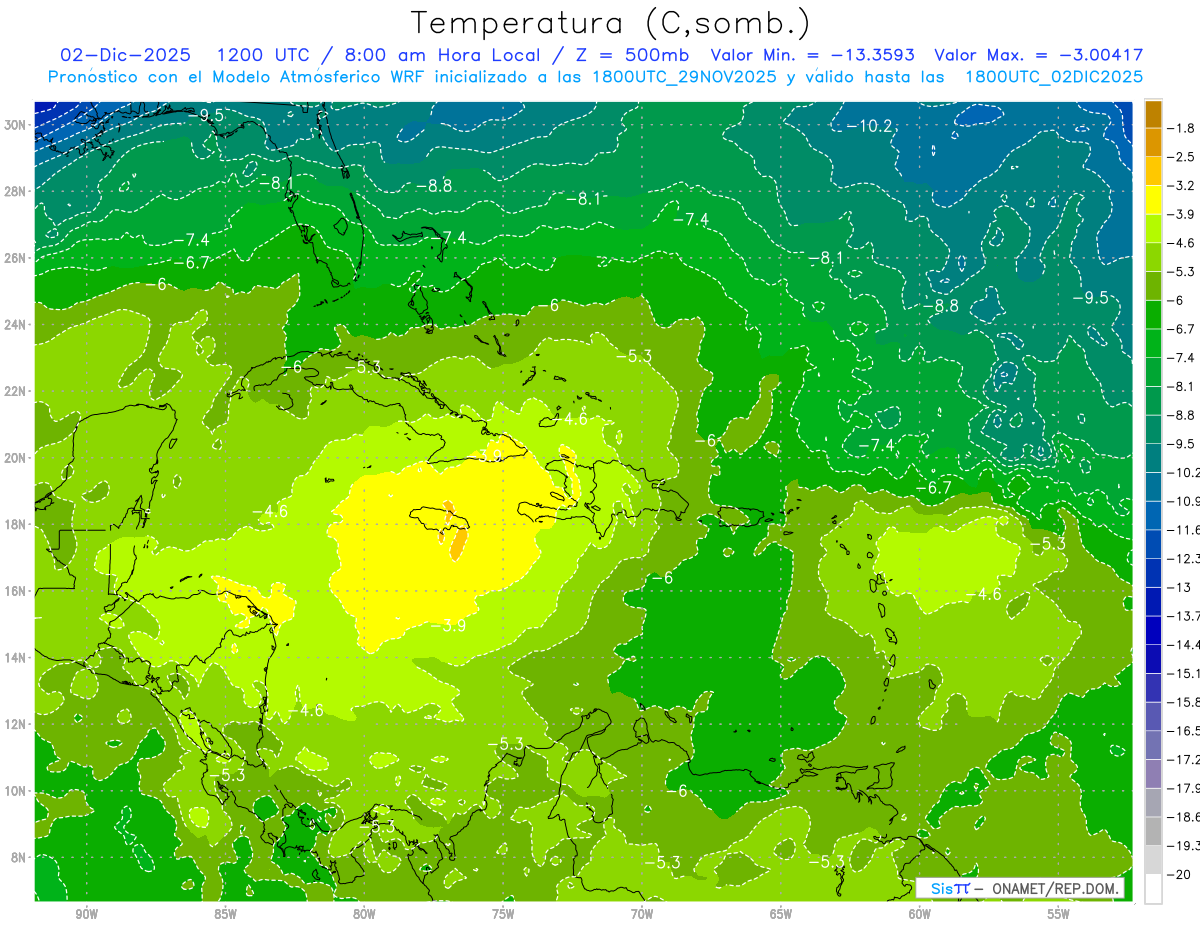Select the 70W longitude axis label
This screenshot has height=927, width=1200.
[x=642, y=914]
